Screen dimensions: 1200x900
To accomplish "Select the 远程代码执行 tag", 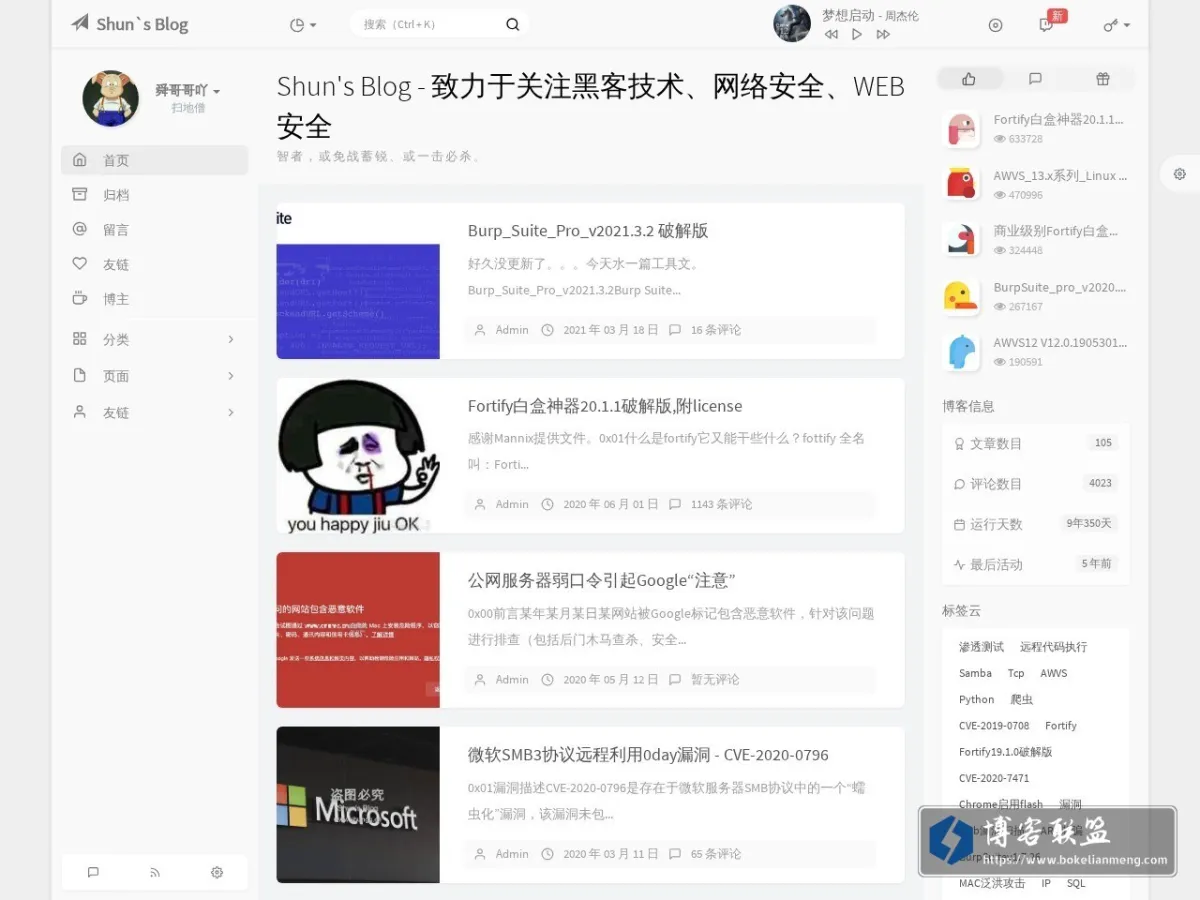I will click(x=1053, y=647).
